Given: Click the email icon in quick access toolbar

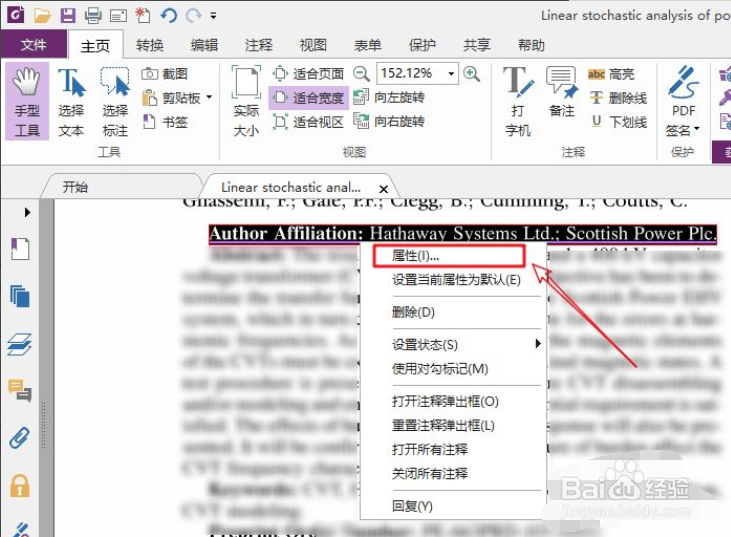Looking at the screenshot, I should point(118,16).
